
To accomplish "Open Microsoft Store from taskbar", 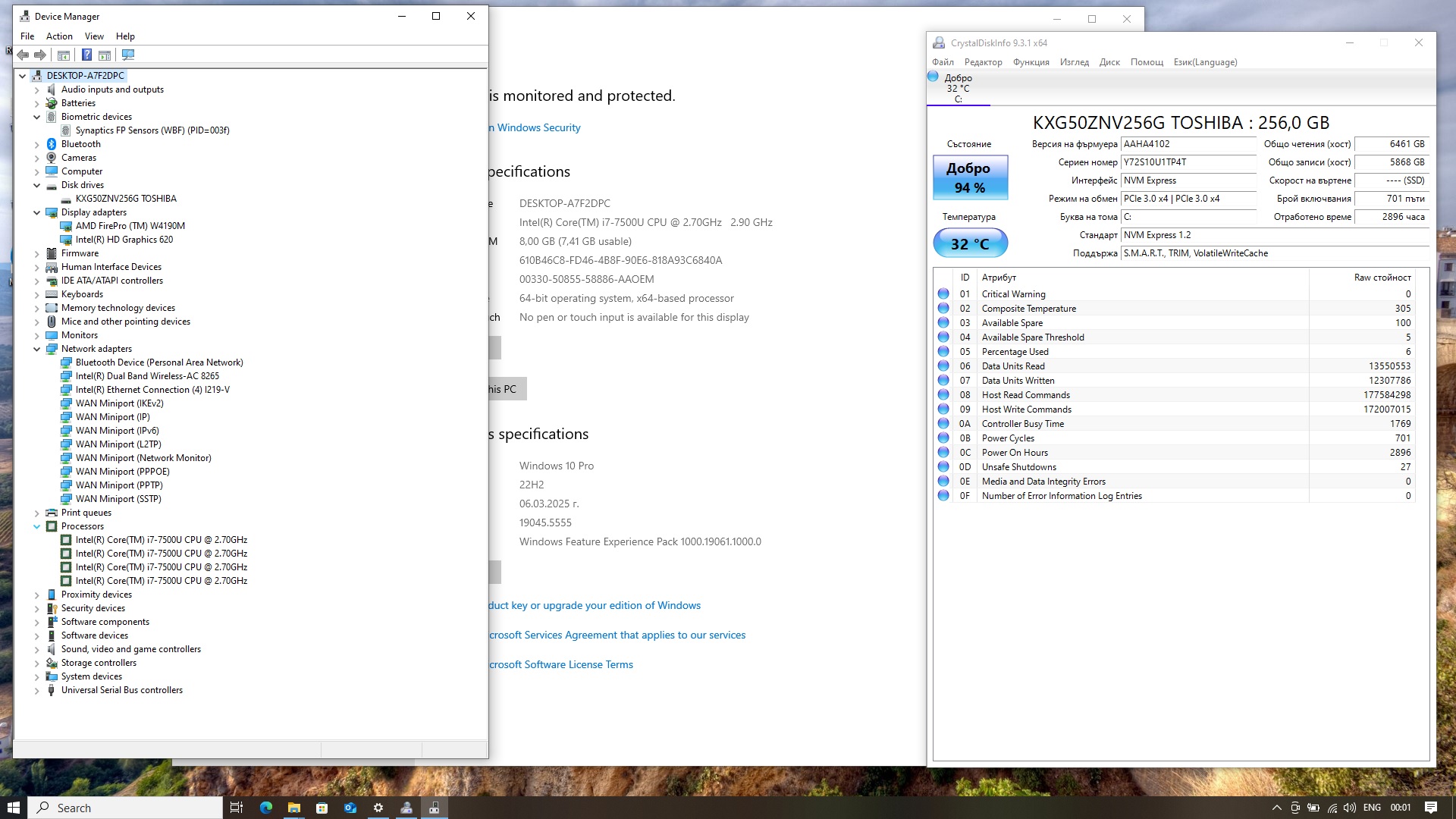I will click(322, 808).
